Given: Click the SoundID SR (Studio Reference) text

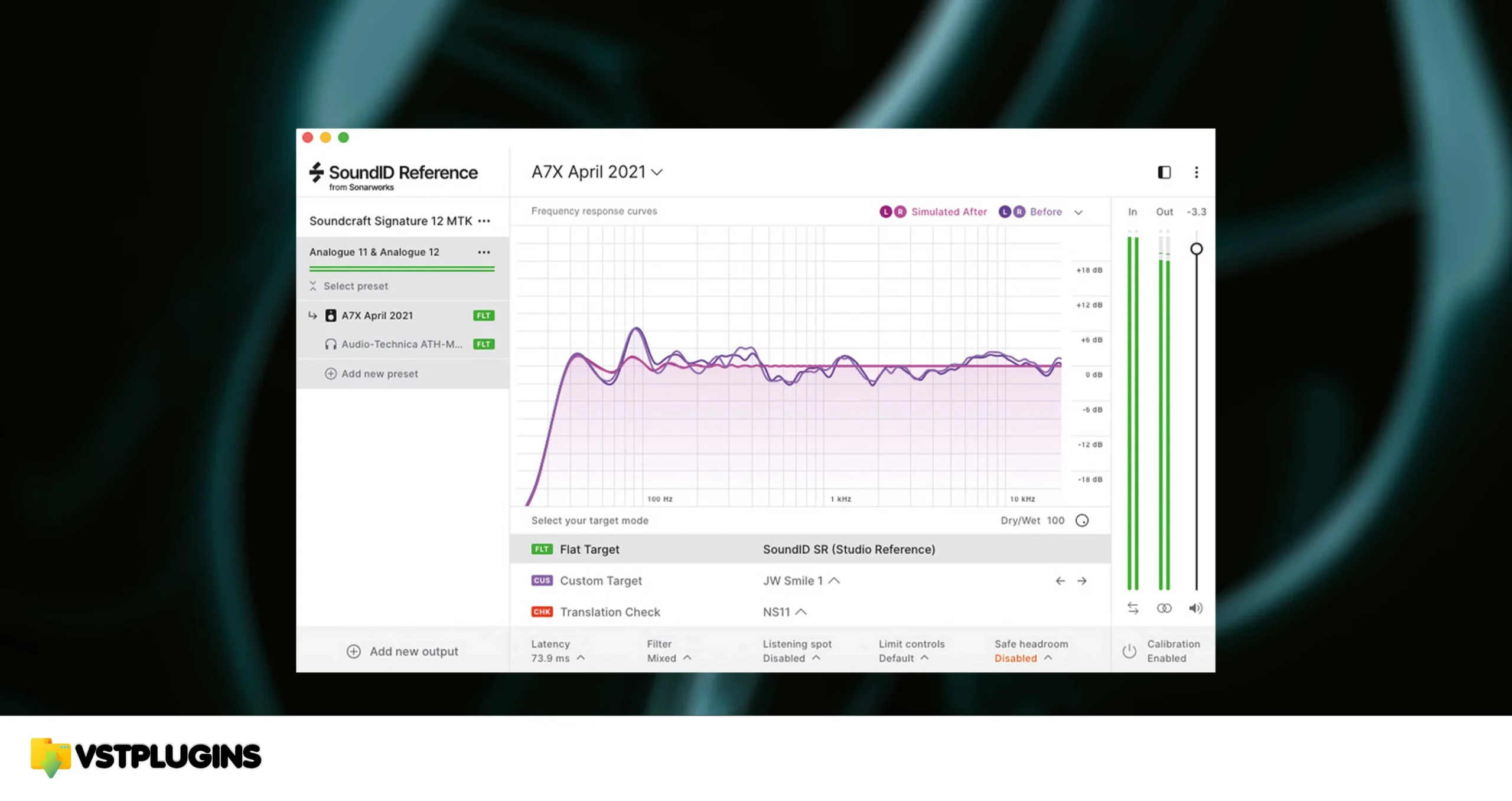Looking at the screenshot, I should tap(849, 549).
